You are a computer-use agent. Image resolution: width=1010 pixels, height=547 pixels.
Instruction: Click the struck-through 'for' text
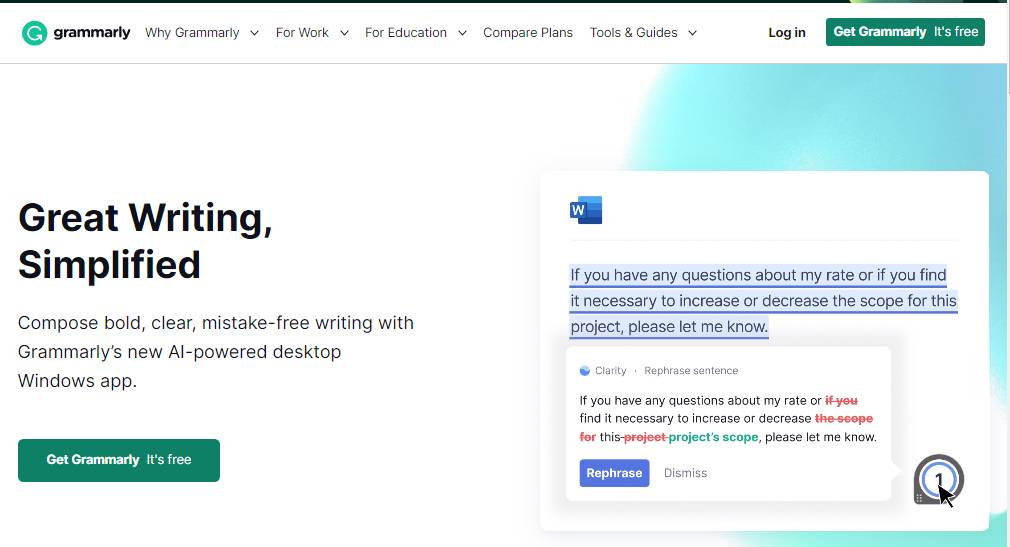[x=587, y=437]
